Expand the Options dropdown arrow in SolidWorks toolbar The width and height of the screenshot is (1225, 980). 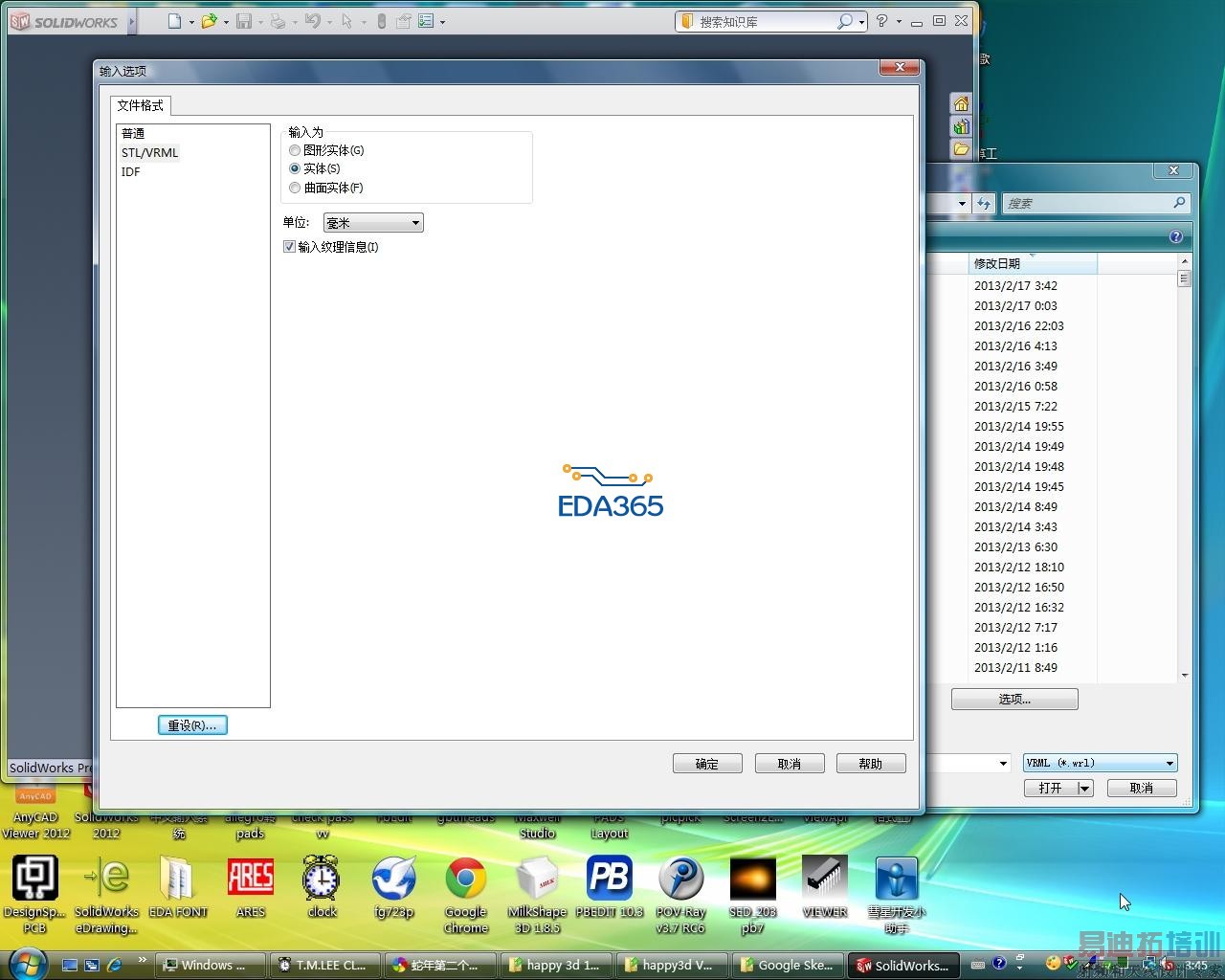[x=442, y=22]
